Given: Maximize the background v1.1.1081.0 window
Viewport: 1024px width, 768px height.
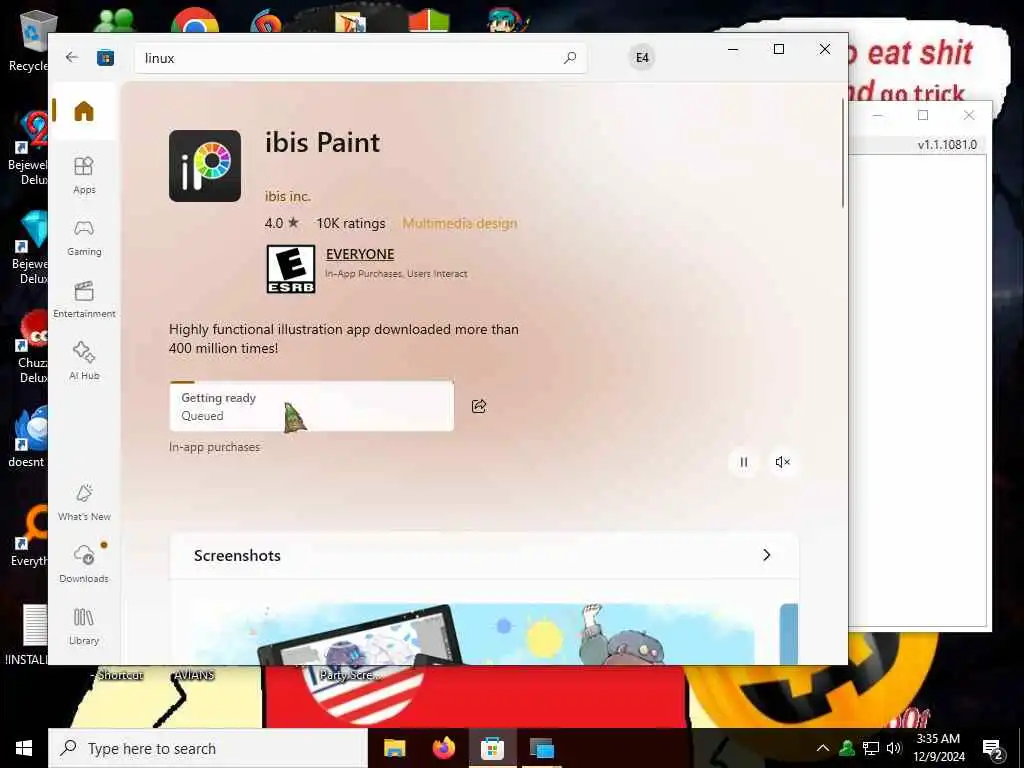Looking at the screenshot, I should coord(923,116).
